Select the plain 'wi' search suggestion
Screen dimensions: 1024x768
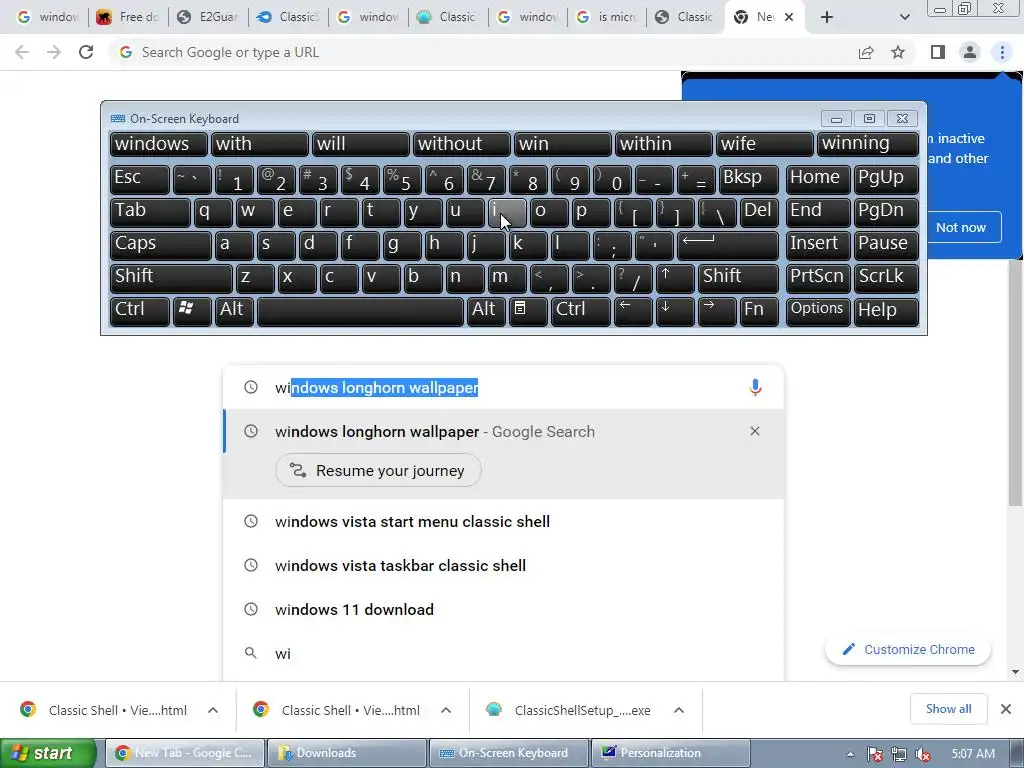pos(503,653)
